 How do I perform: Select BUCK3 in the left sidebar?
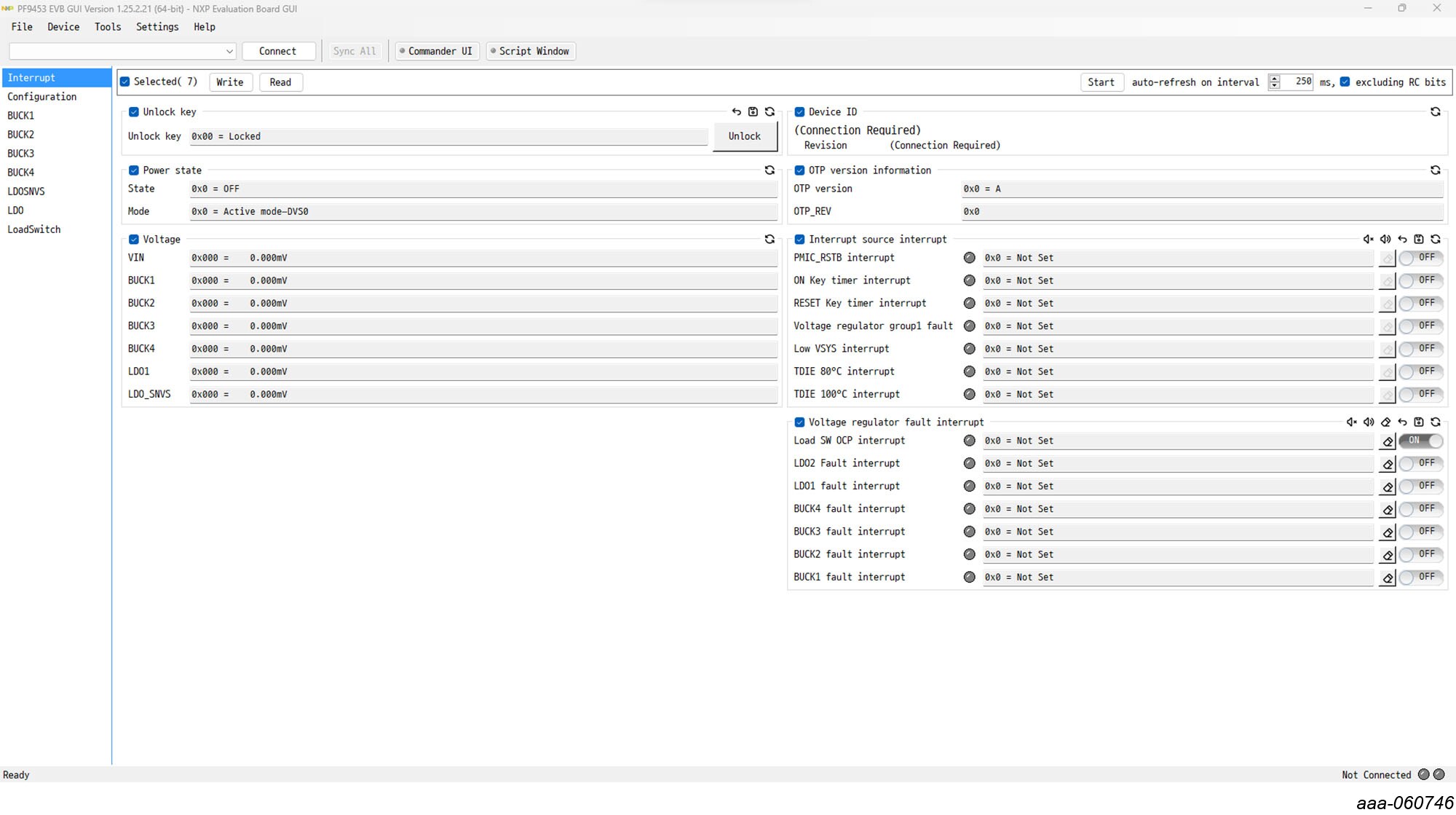click(20, 153)
